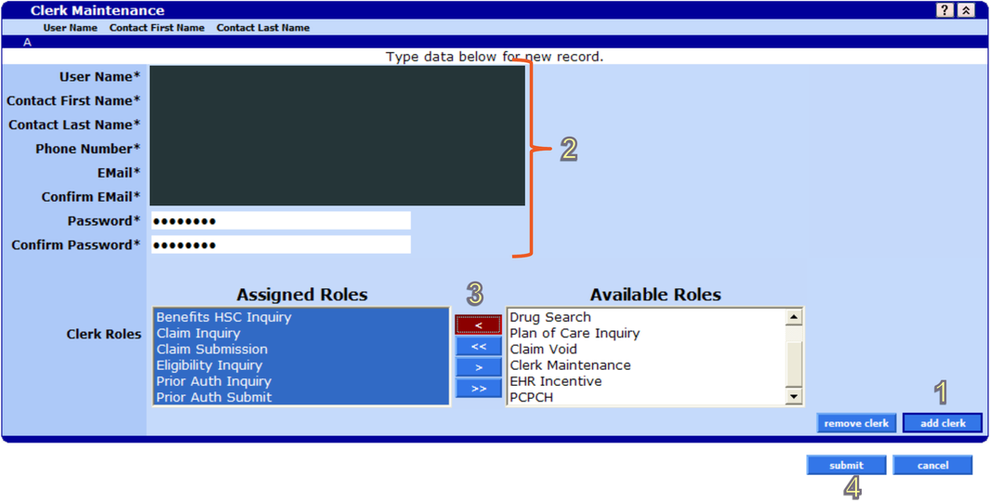Viewport: 991px width, 502px height.
Task: Click the remove clerk button
Action: point(856,423)
